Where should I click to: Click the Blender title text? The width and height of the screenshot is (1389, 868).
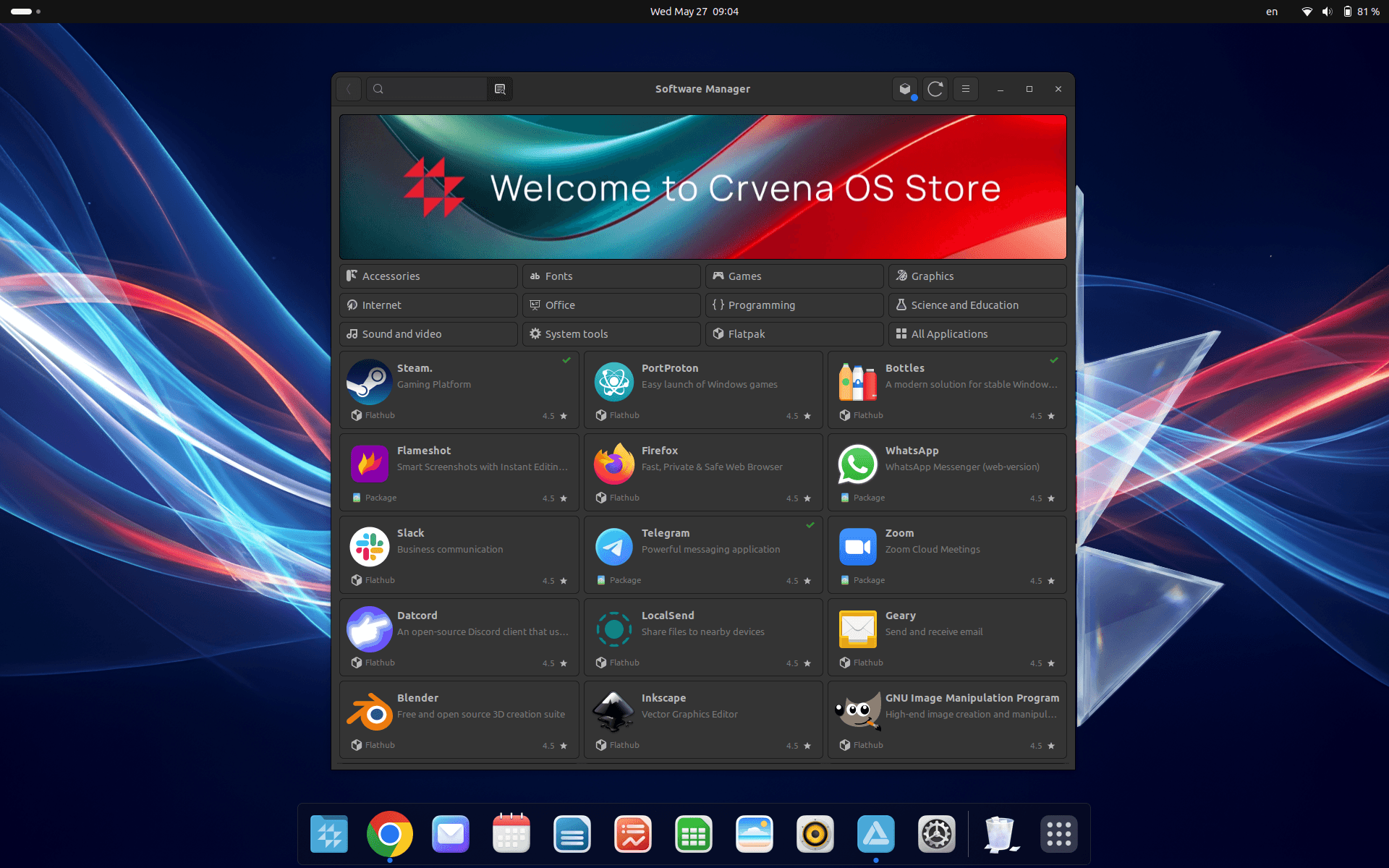pos(417,698)
